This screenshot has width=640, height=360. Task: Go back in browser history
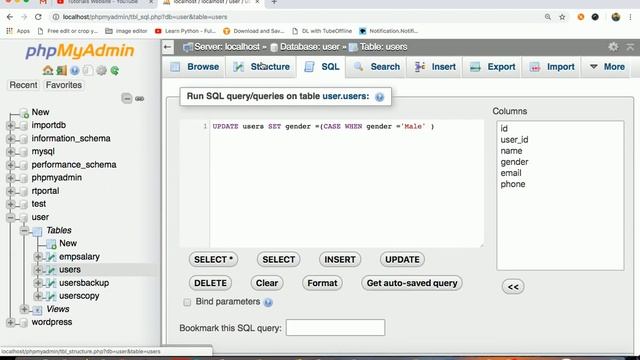(x=10, y=17)
